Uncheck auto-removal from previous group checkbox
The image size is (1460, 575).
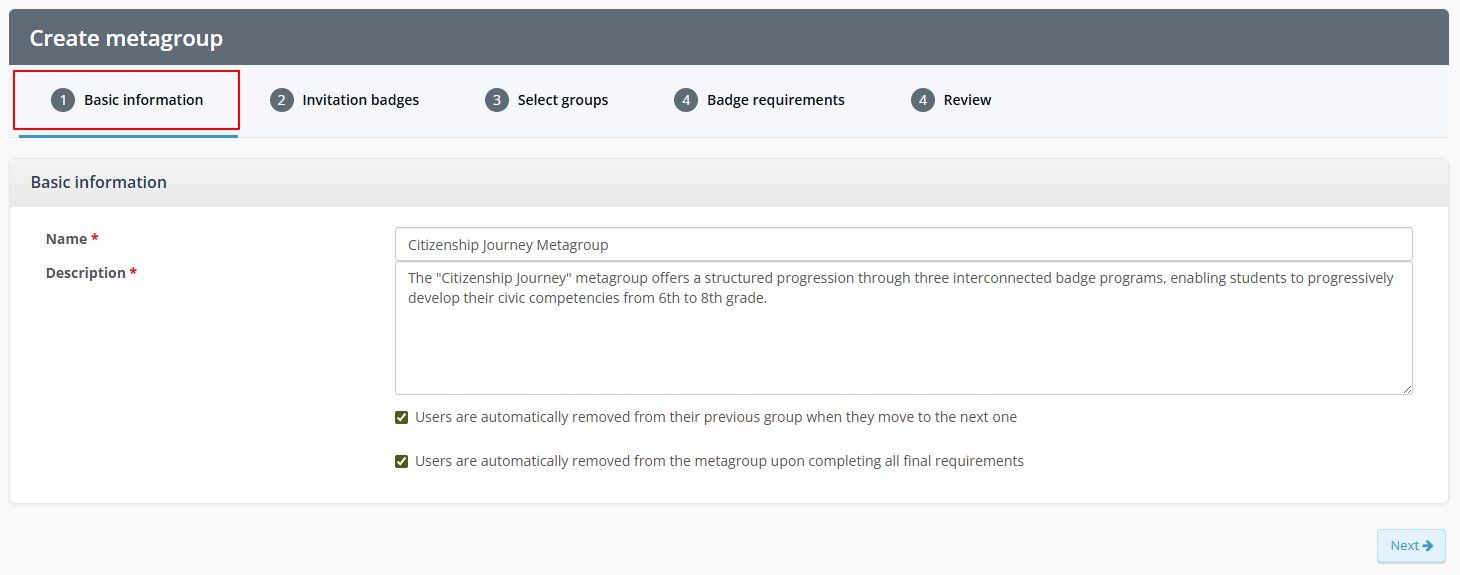pos(402,418)
